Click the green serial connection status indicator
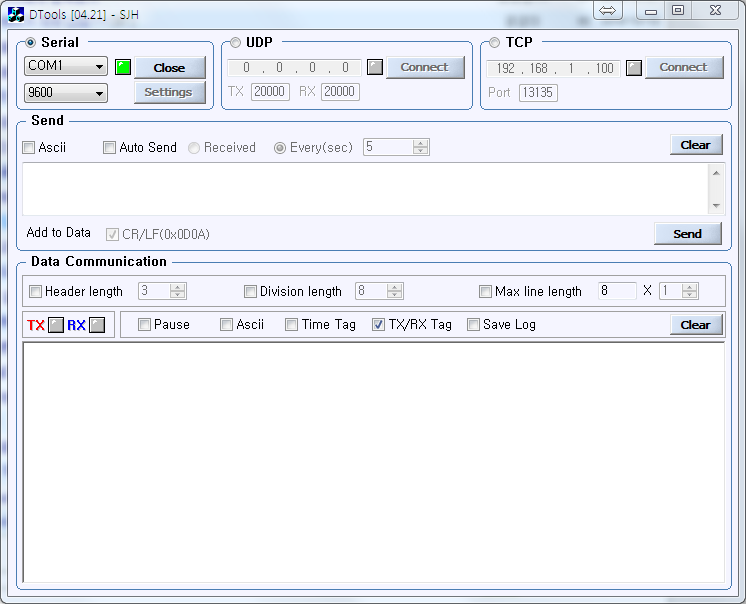This screenshot has width=746, height=604. click(x=123, y=68)
